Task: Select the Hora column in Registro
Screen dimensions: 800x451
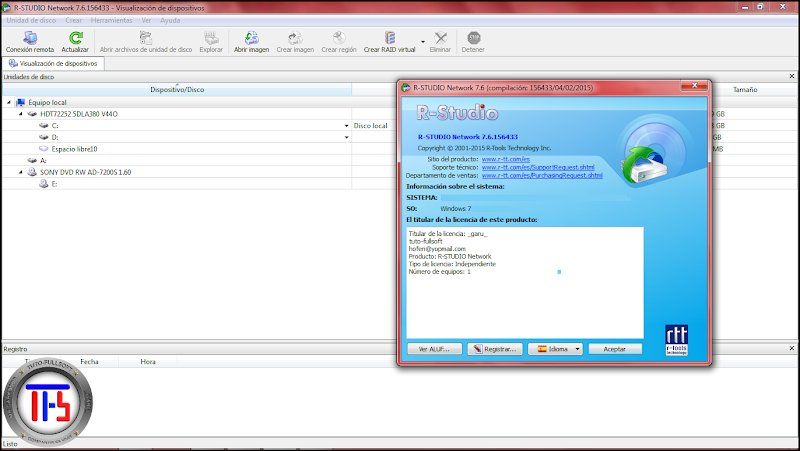Action: [x=148, y=362]
